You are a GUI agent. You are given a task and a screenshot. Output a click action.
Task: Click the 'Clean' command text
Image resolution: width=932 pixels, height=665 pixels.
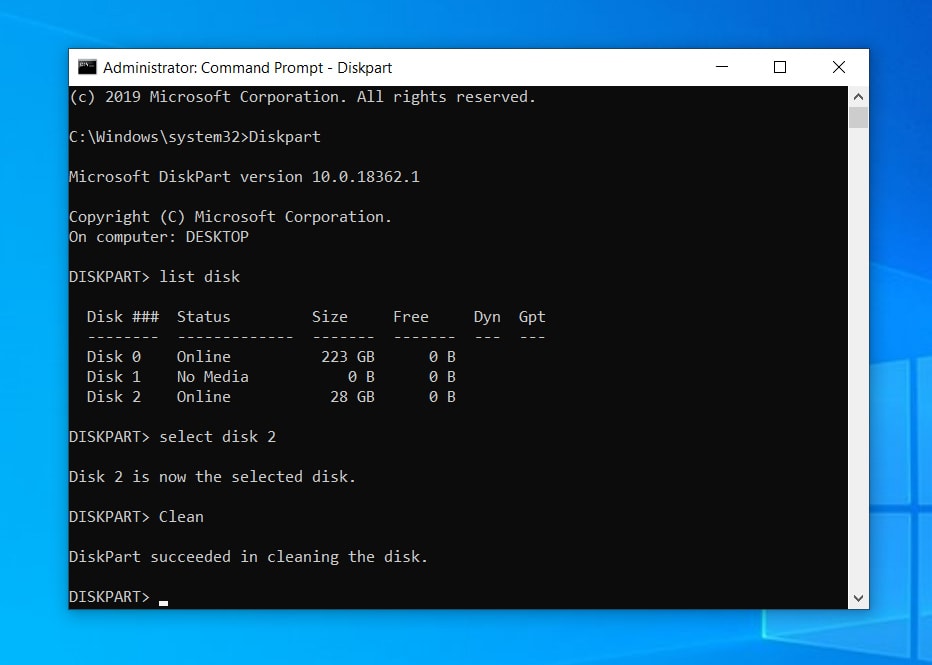181,516
